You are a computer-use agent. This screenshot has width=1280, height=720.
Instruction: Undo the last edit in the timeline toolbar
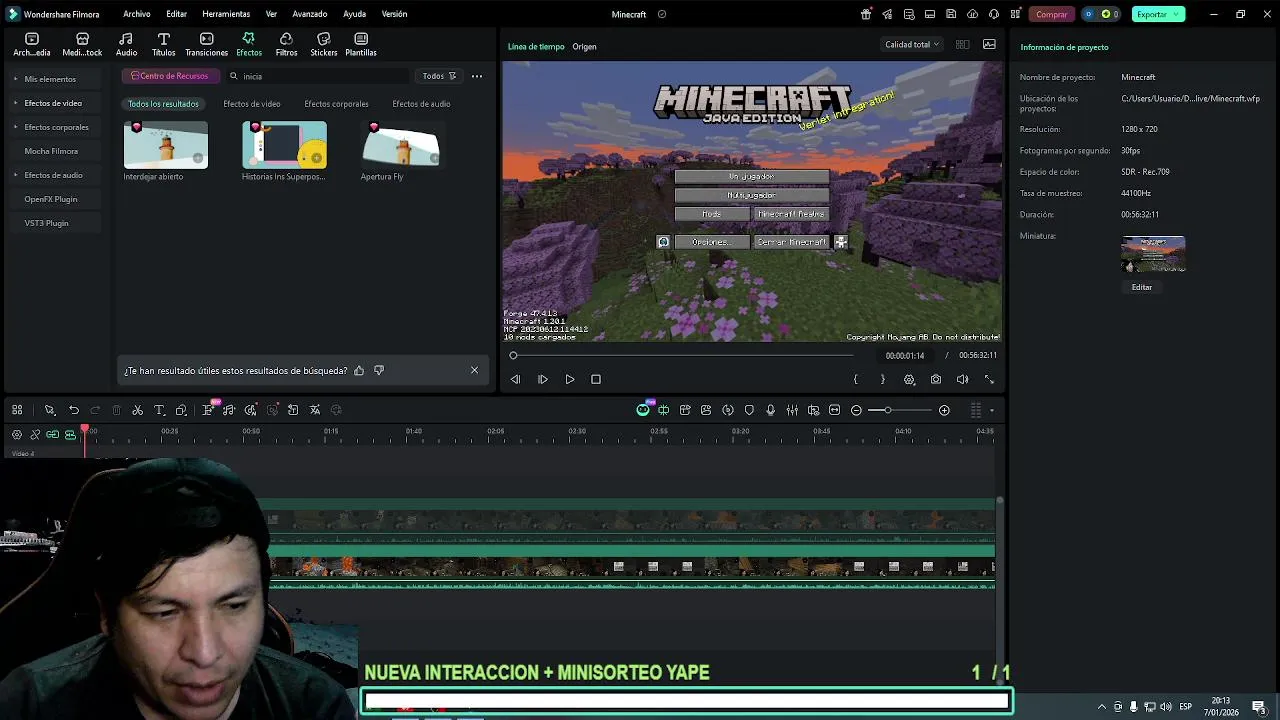click(x=74, y=410)
